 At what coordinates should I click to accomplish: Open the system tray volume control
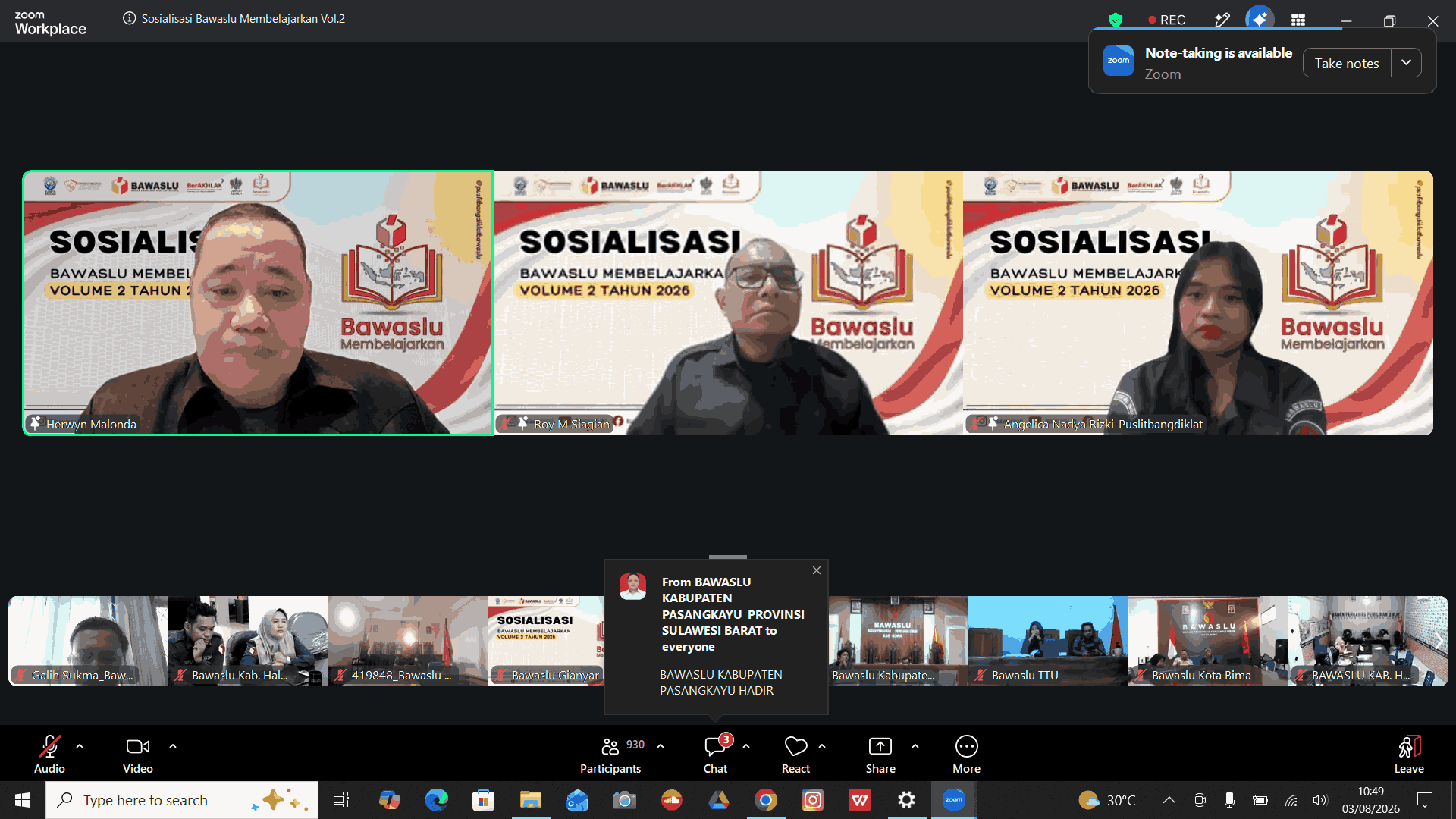pos(1320,800)
